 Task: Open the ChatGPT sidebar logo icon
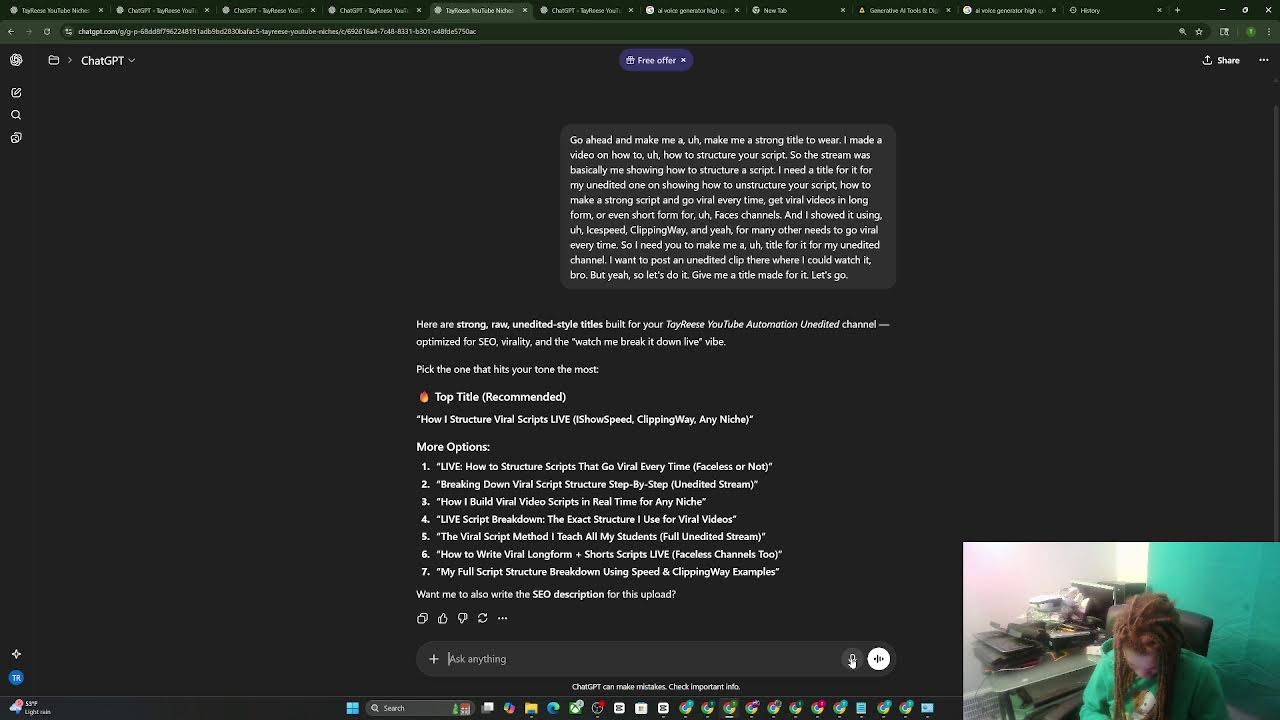16,60
